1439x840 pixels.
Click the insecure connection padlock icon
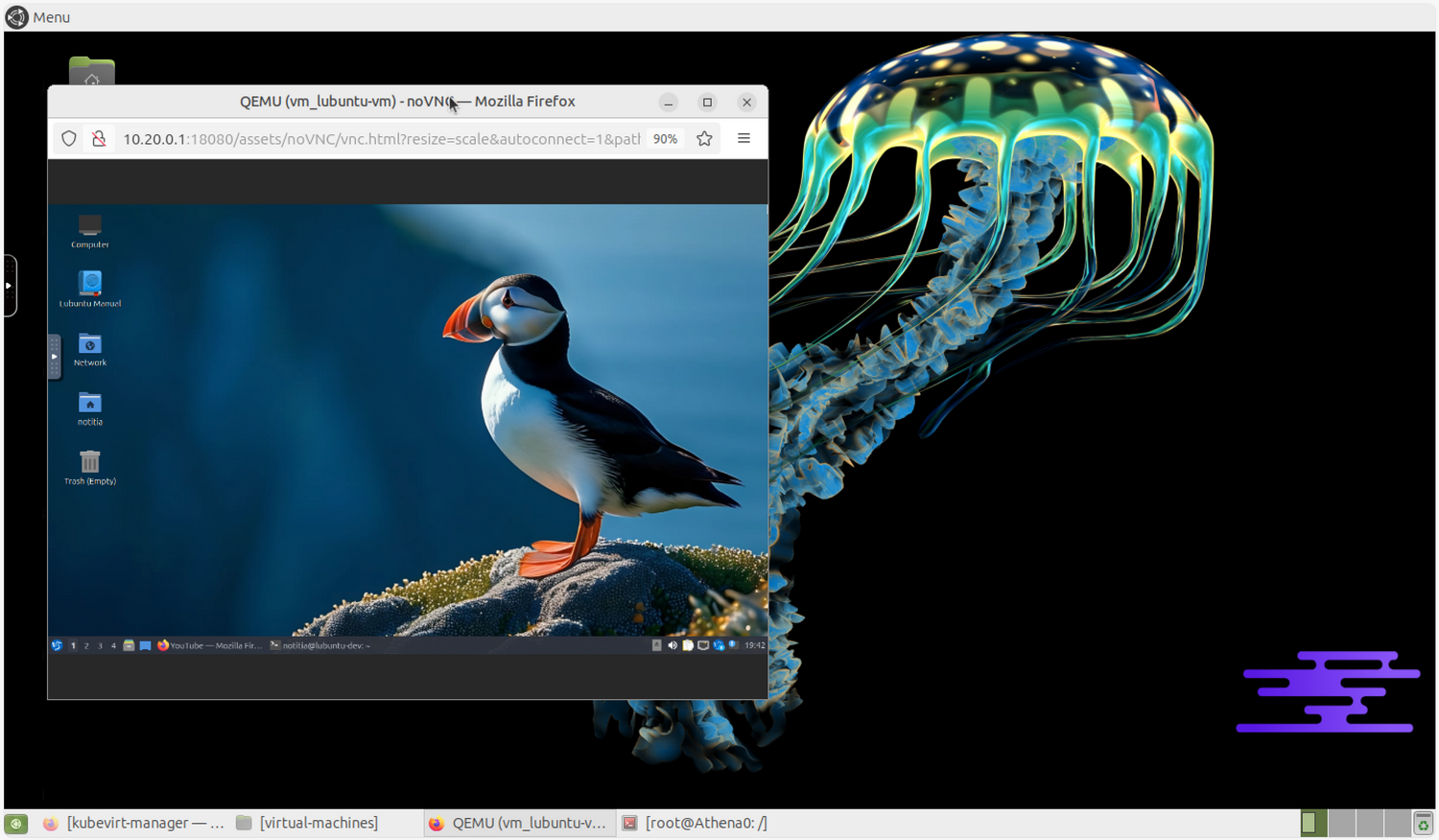click(x=99, y=139)
